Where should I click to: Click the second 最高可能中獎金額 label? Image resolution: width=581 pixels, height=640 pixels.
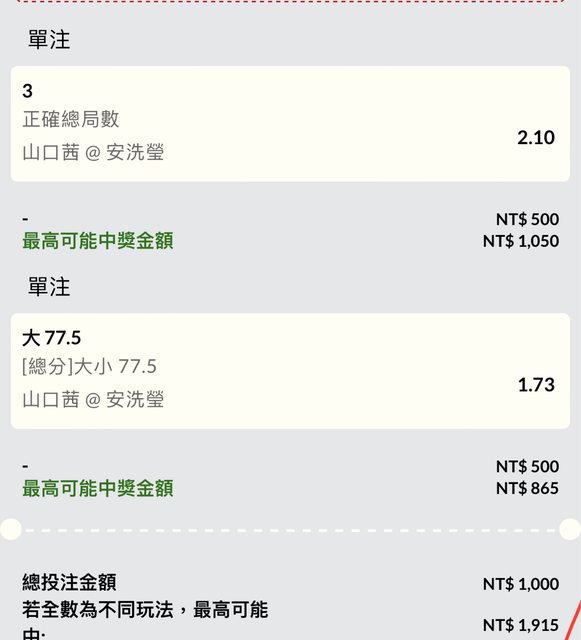[x=98, y=488]
